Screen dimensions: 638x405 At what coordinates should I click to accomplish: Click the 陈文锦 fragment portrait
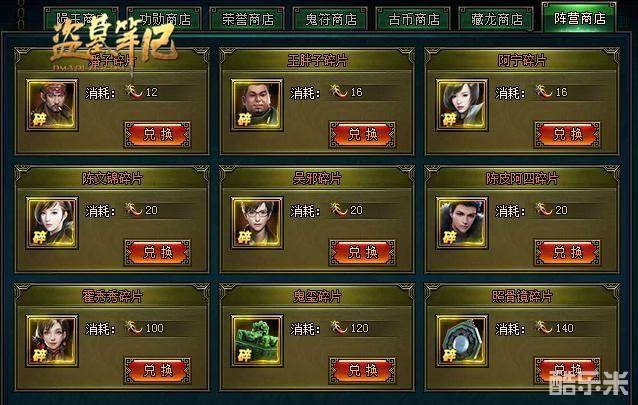coord(52,223)
